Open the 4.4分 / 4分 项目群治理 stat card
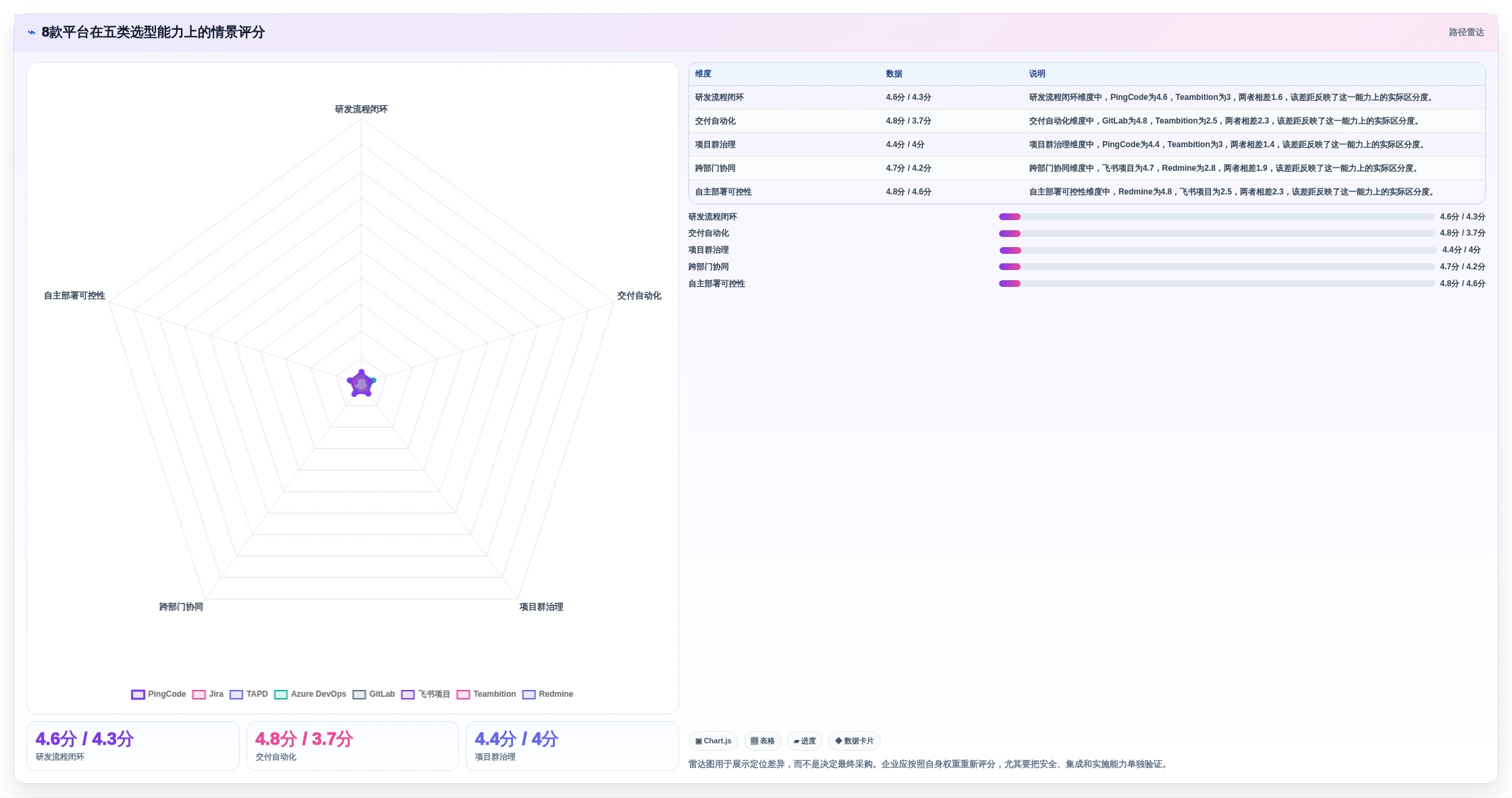This screenshot has height=798, width=1512. [572, 746]
